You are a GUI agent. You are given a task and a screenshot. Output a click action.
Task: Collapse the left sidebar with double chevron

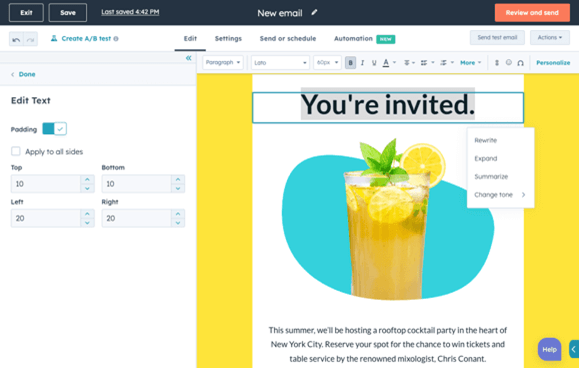click(188, 58)
